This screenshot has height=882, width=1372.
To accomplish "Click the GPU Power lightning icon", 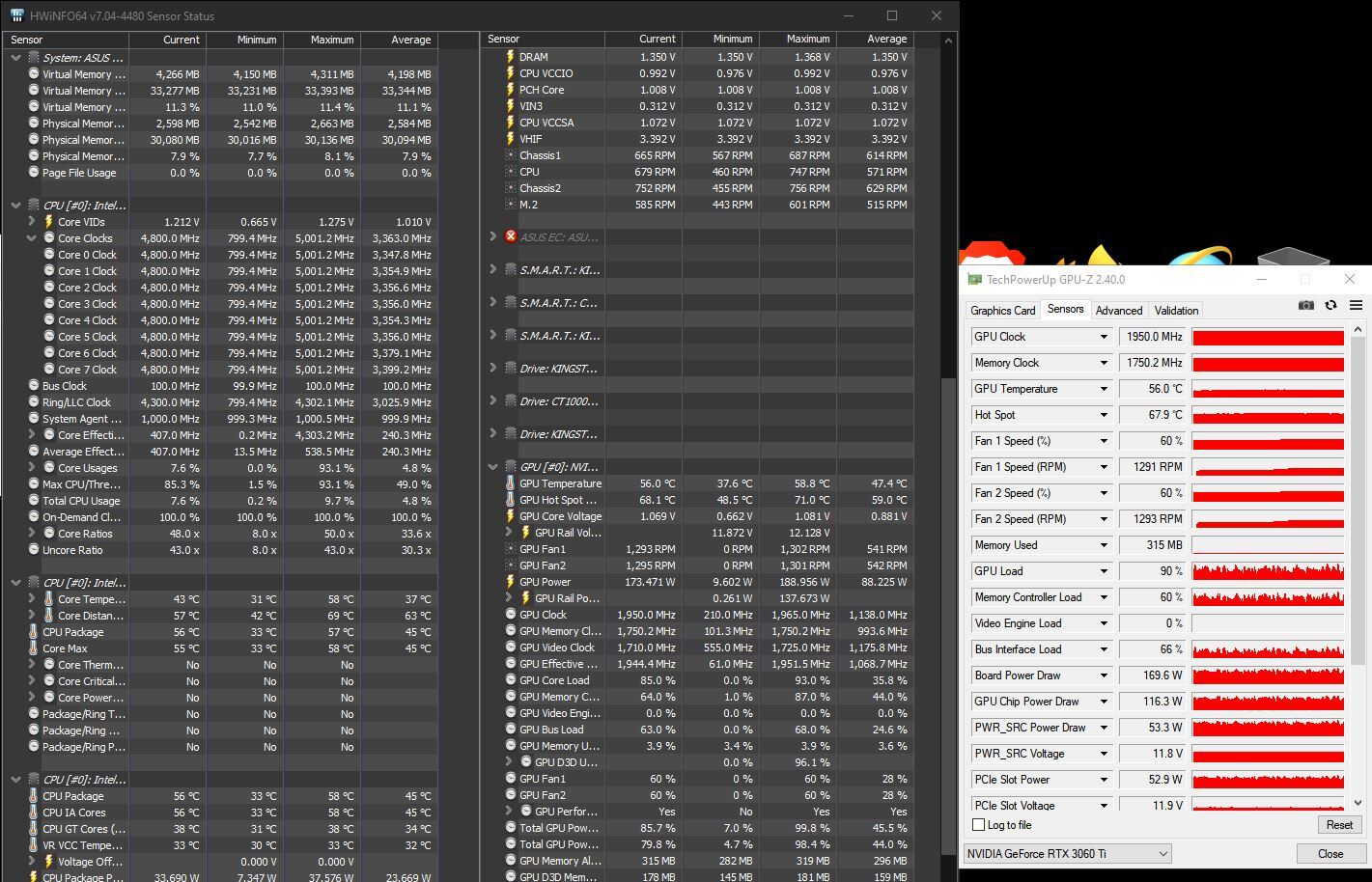I will tap(511, 582).
